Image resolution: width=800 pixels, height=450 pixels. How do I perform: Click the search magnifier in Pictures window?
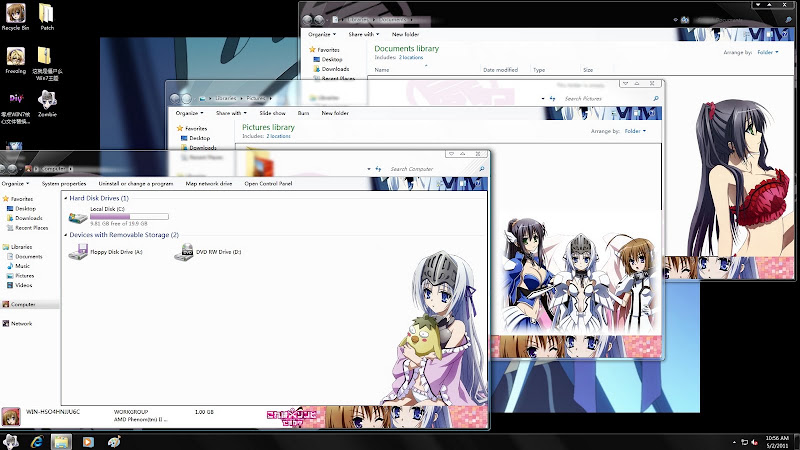coord(656,98)
